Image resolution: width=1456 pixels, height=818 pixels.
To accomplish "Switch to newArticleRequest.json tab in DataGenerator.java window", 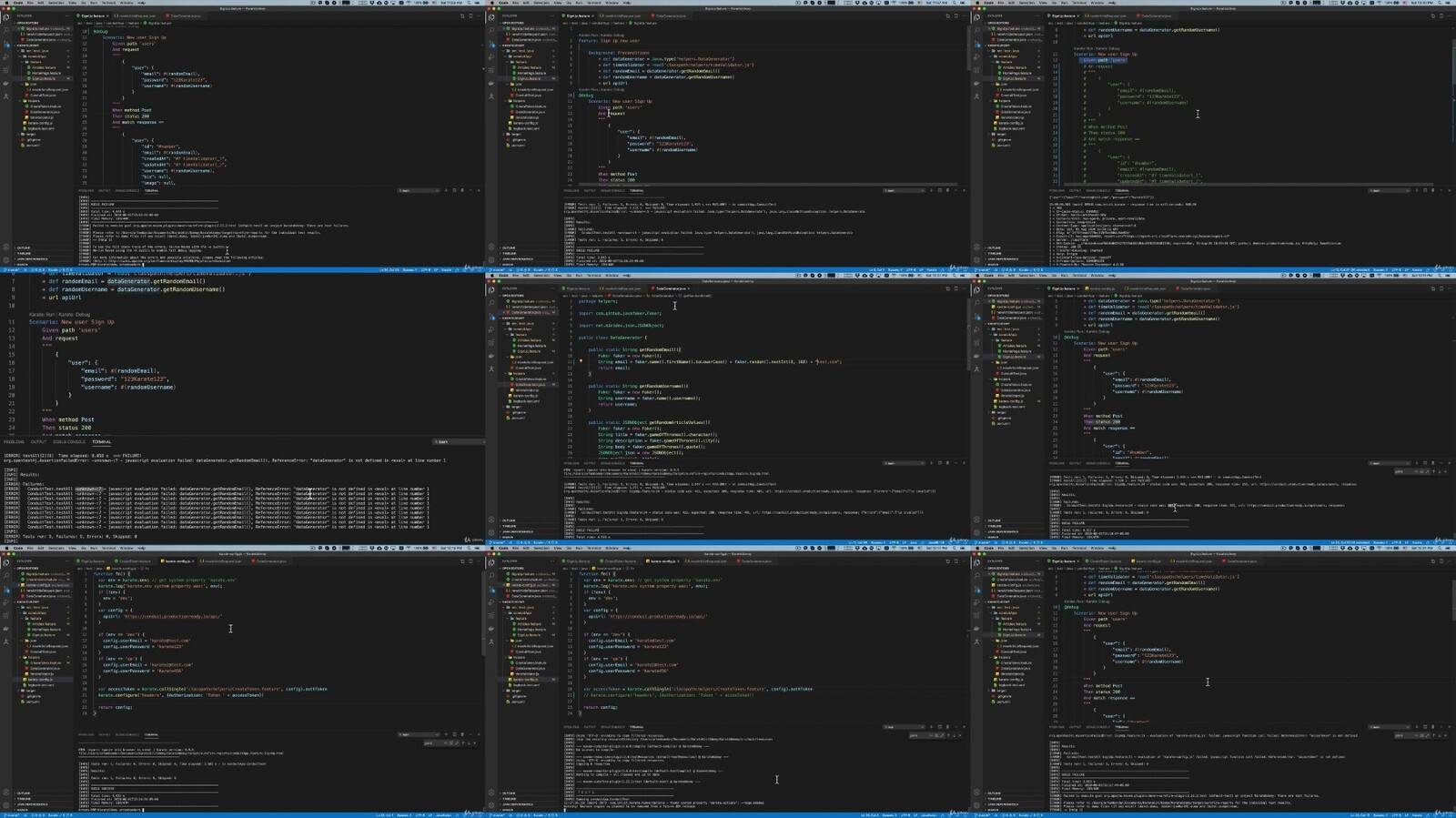I will point(621,288).
